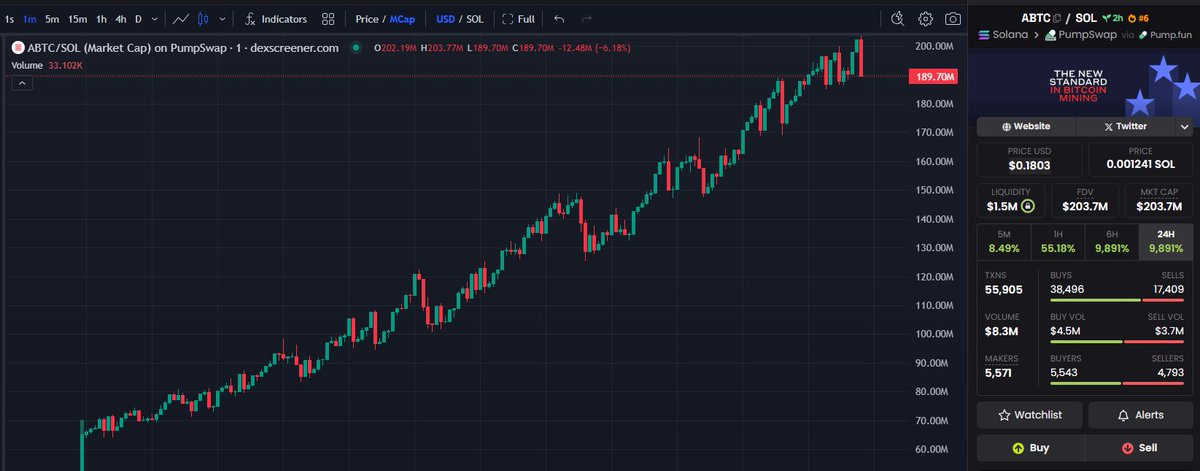Click the VOLUME $8.3M value
This screenshot has width=1200, height=471.
pos(1001,331)
